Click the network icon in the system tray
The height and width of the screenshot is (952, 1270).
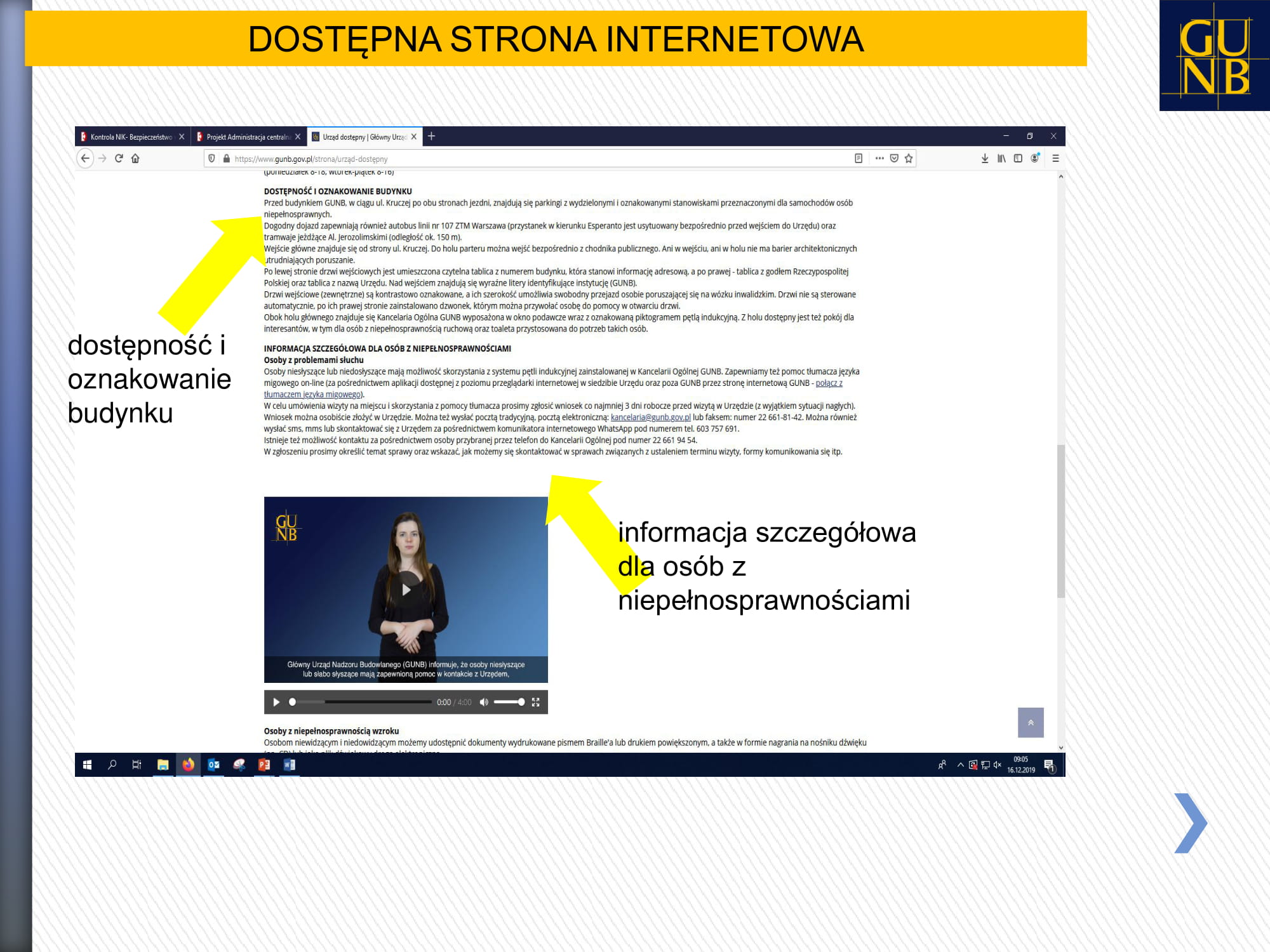tap(986, 765)
